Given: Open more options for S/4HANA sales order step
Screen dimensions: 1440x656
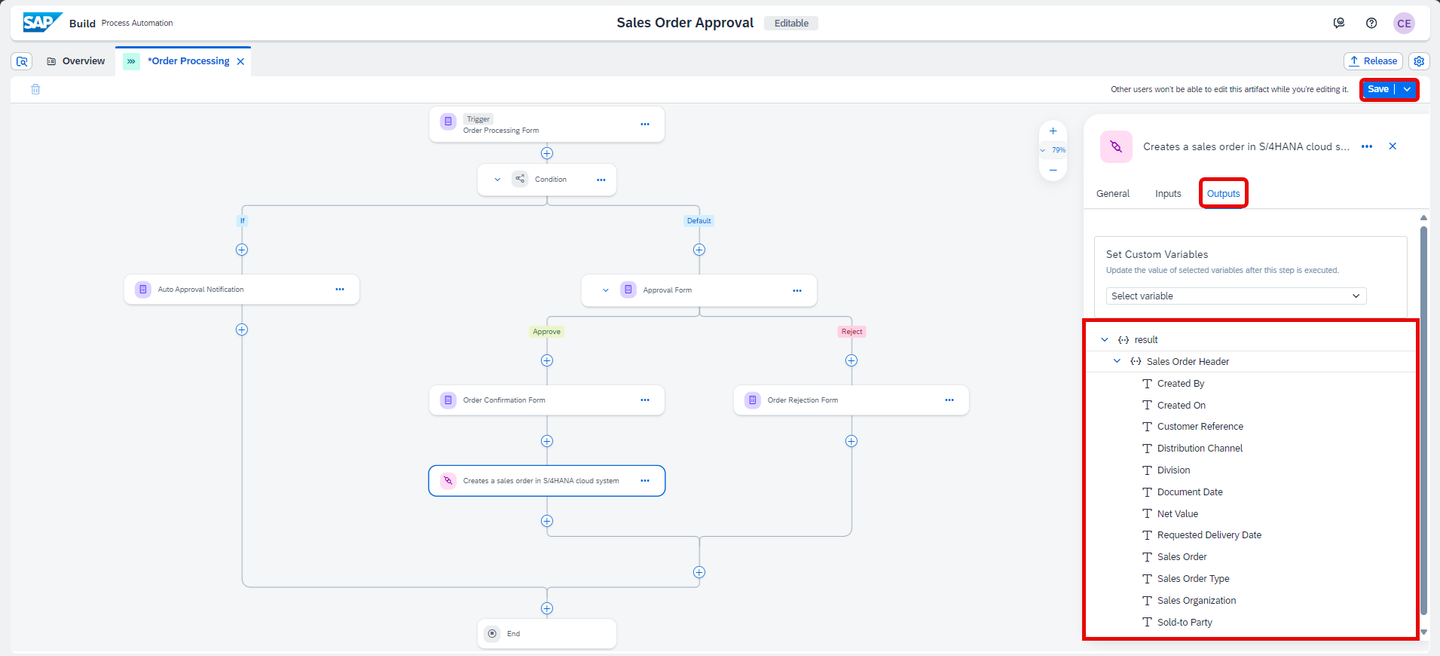Looking at the screenshot, I should [645, 481].
